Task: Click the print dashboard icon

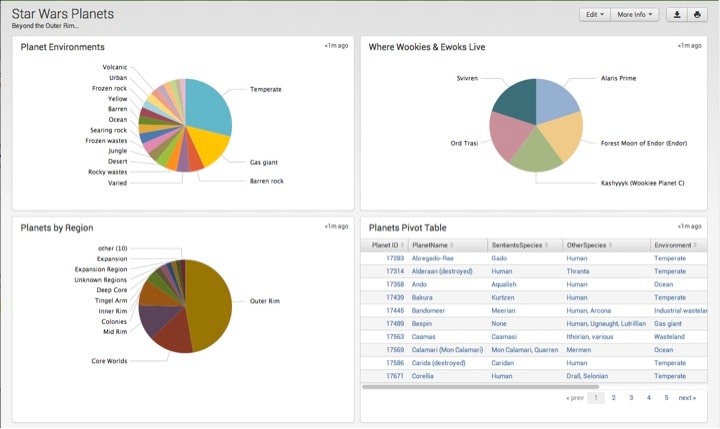Action: [x=697, y=15]
